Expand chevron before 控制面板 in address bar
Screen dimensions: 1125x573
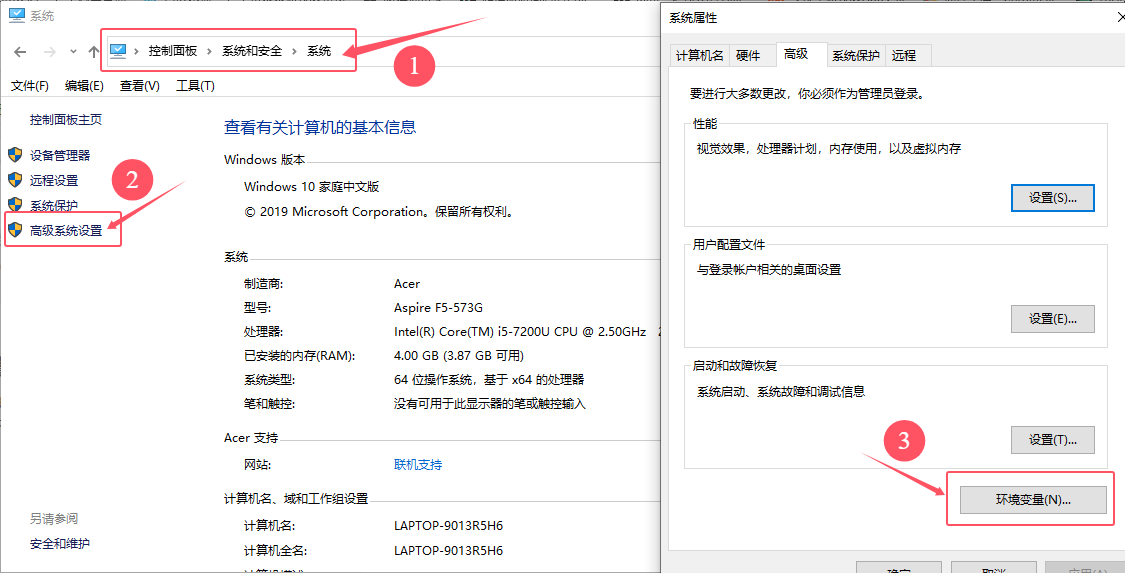click(137, 51)
